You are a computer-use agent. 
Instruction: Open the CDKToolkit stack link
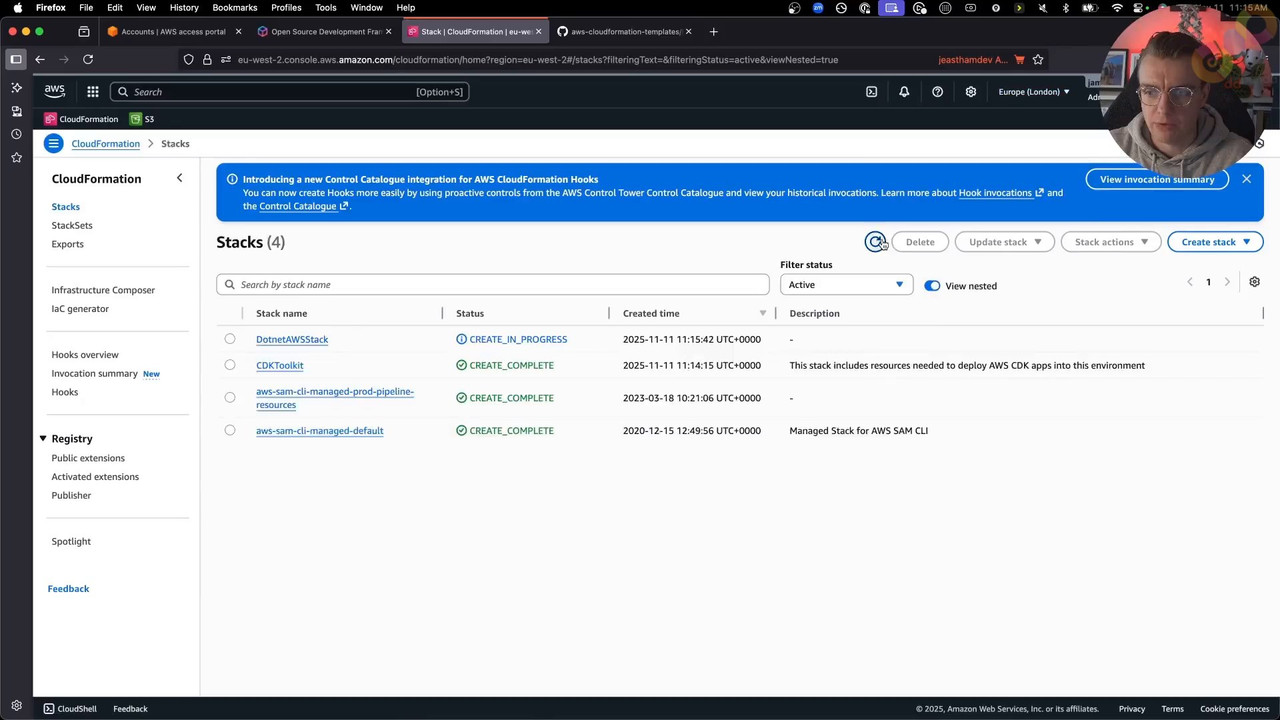[x=279, y=366]
